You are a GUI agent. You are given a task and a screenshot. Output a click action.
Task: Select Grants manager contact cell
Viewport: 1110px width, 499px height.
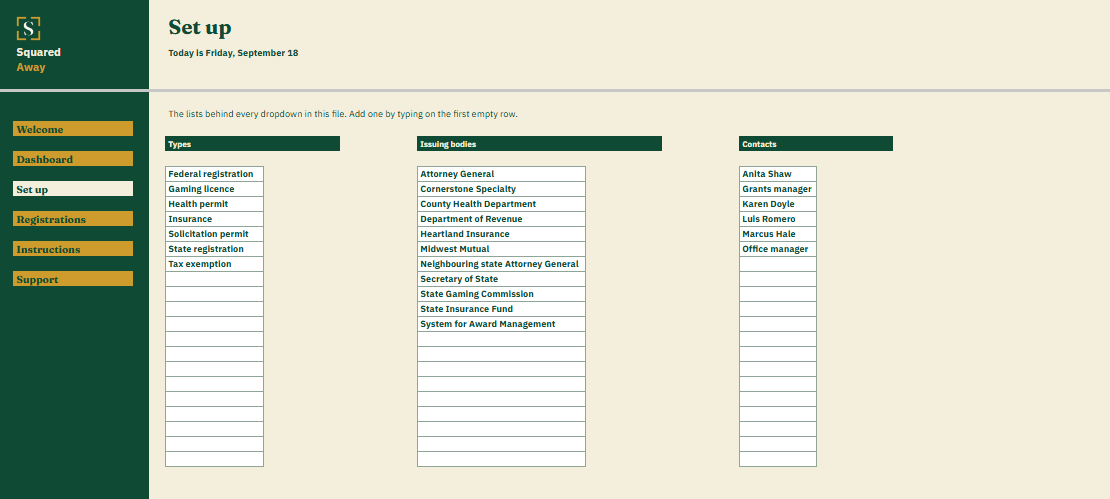click(778, 189)
